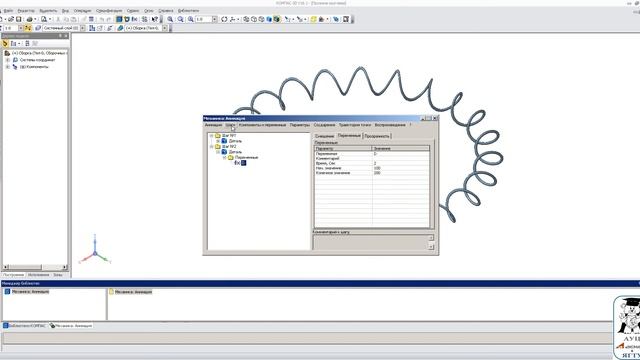Click the scale value field showing 1.0
Screen dimensions: 640x360
point(203,19)
